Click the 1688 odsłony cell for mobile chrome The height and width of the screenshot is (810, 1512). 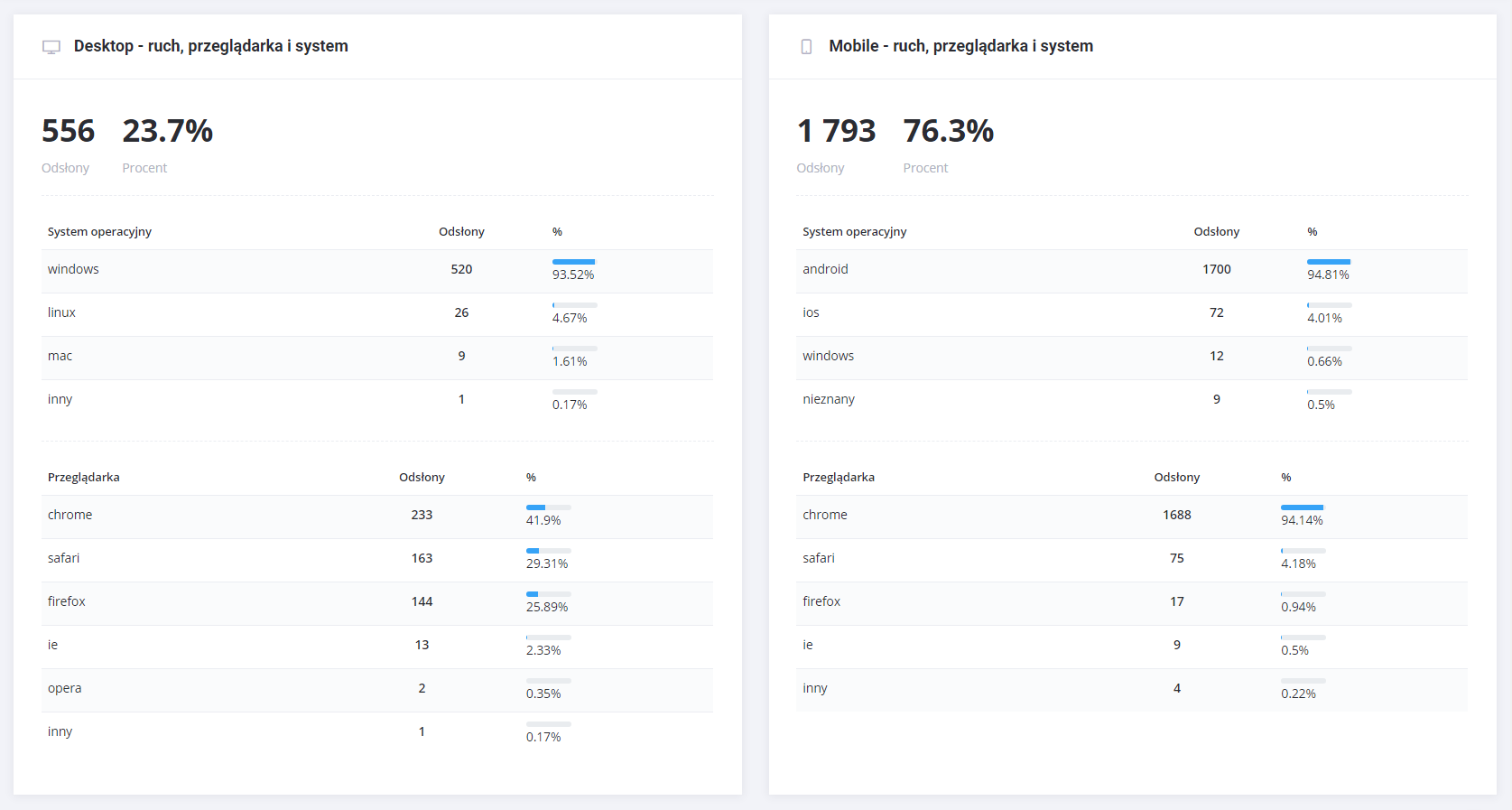tap(1177, 515)
